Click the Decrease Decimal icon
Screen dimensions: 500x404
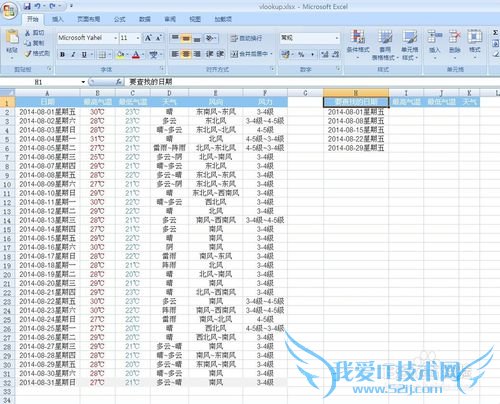(335, 54)
